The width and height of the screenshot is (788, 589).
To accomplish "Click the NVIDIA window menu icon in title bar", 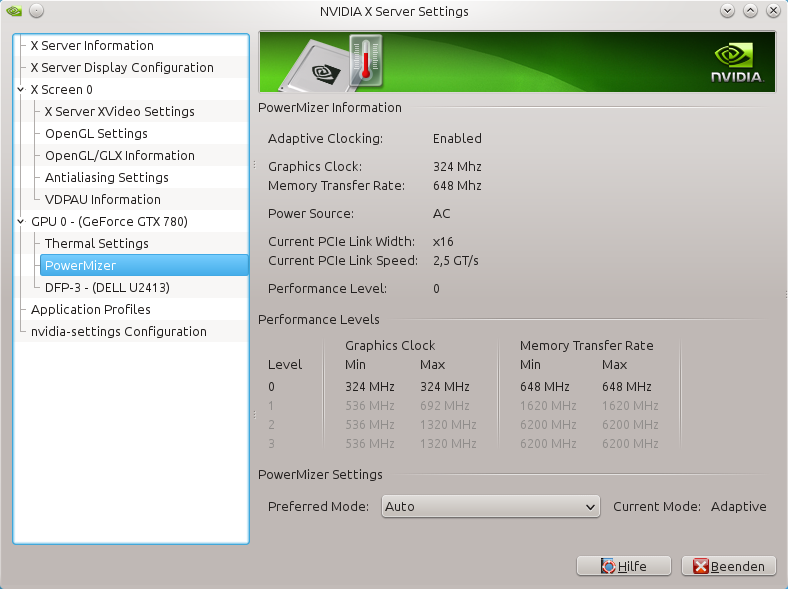I will (14, 11).
